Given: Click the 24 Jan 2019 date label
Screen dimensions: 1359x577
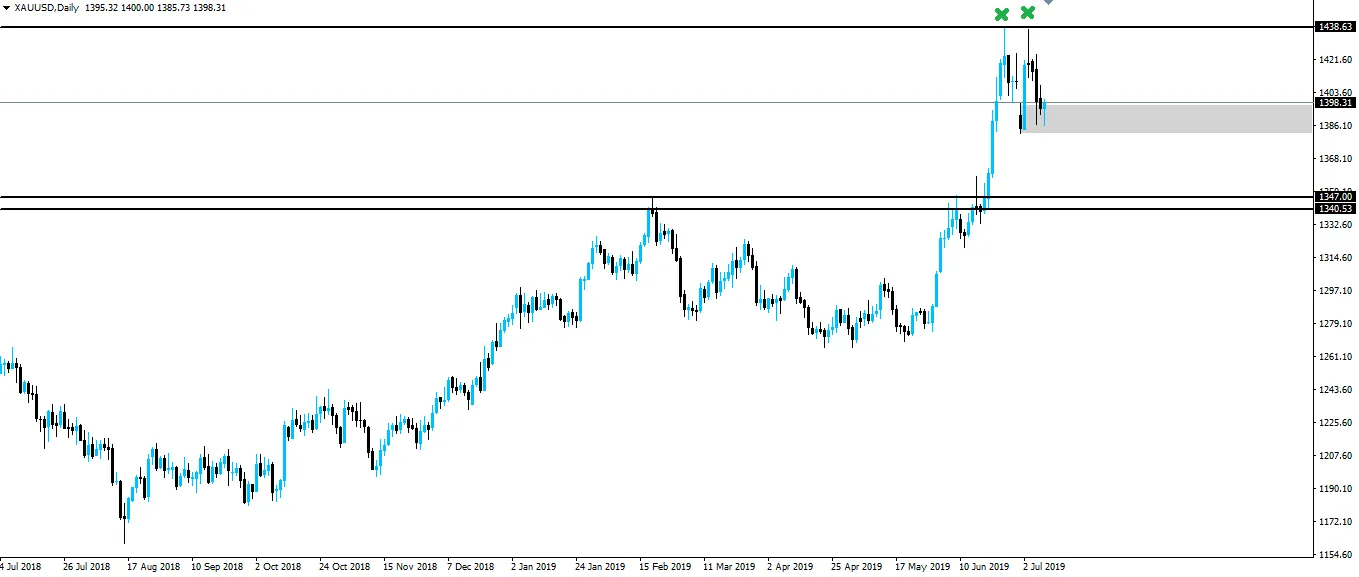Looking at the screenshot, I should pyautogui.click(x=600, y=566).
